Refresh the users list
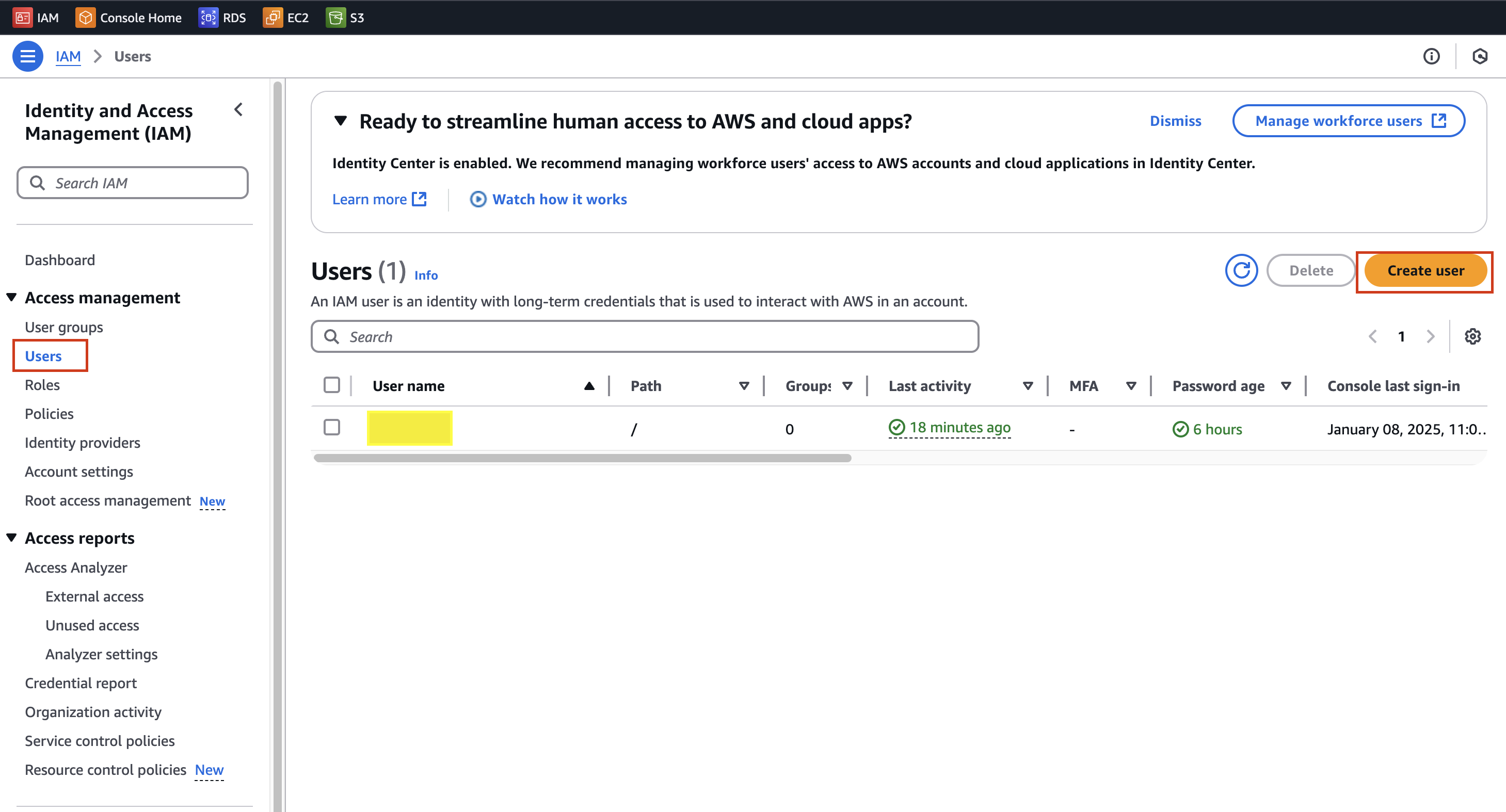This screenshot has width=1506, height=812. click(x=1241, y=270)
